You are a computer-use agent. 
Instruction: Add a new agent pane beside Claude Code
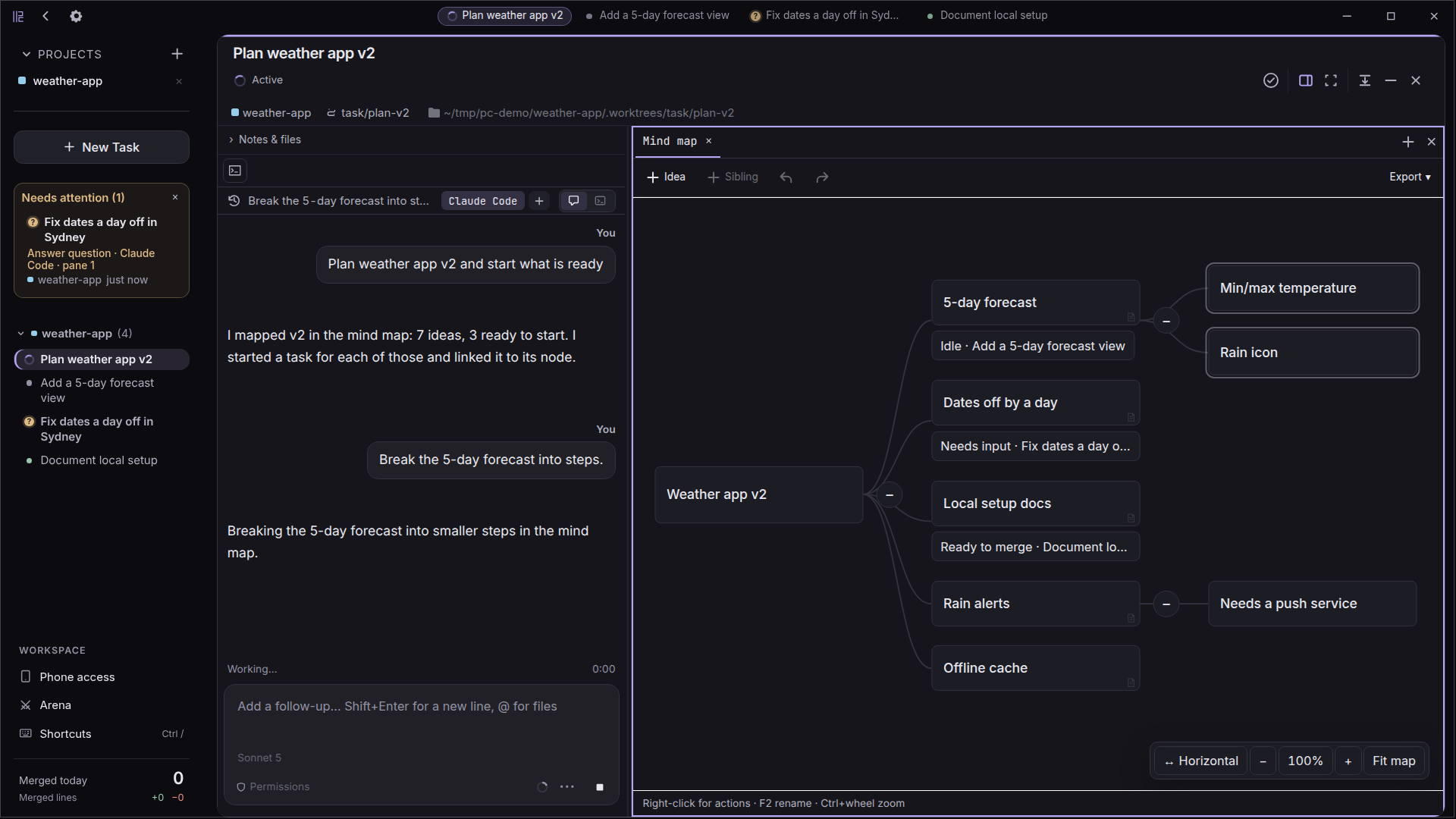pos(539,201)
